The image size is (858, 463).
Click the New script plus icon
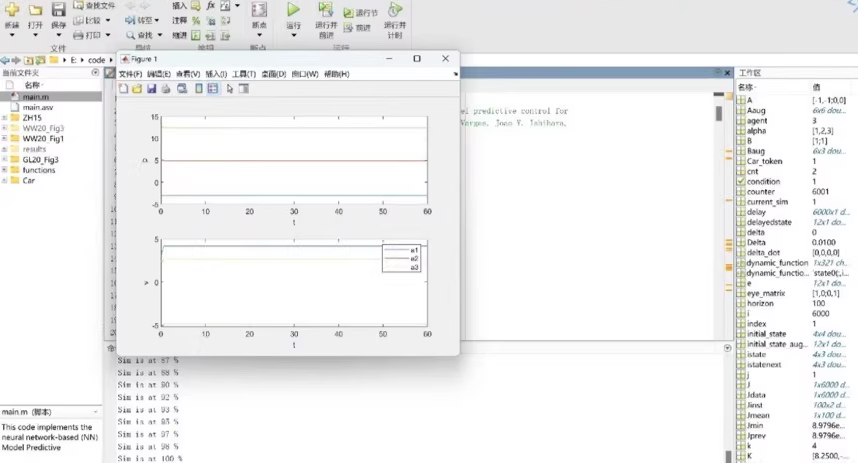pyautogui.click(x=12, y=9)
